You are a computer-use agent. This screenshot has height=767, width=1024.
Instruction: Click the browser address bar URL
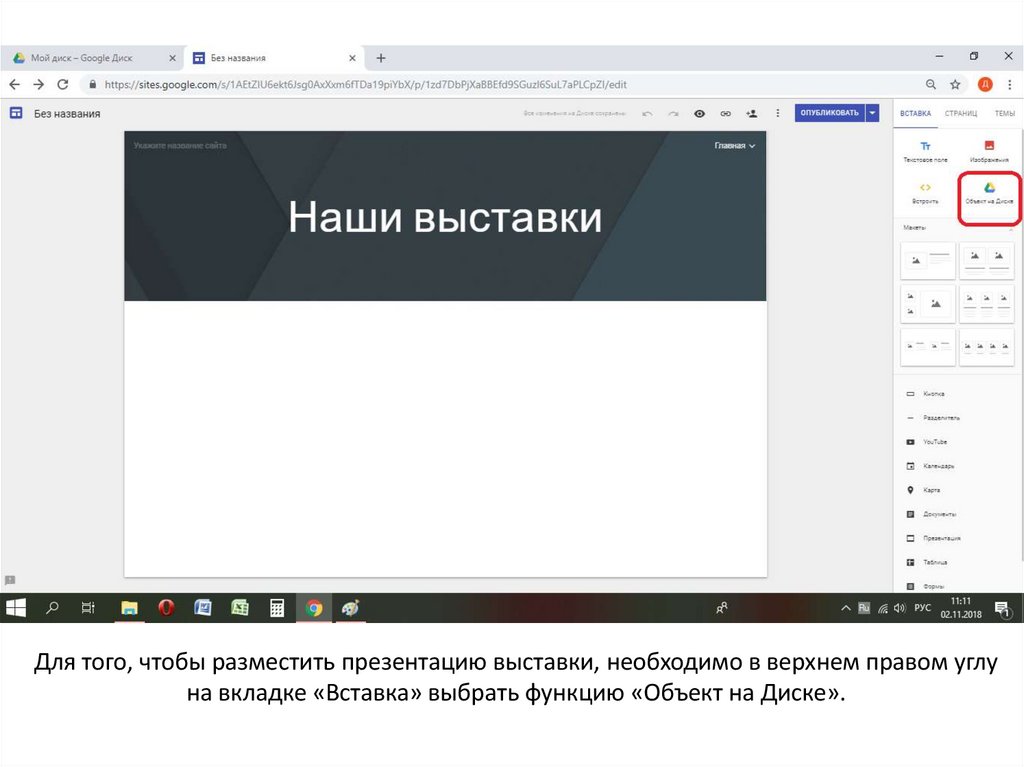point(366,84)
